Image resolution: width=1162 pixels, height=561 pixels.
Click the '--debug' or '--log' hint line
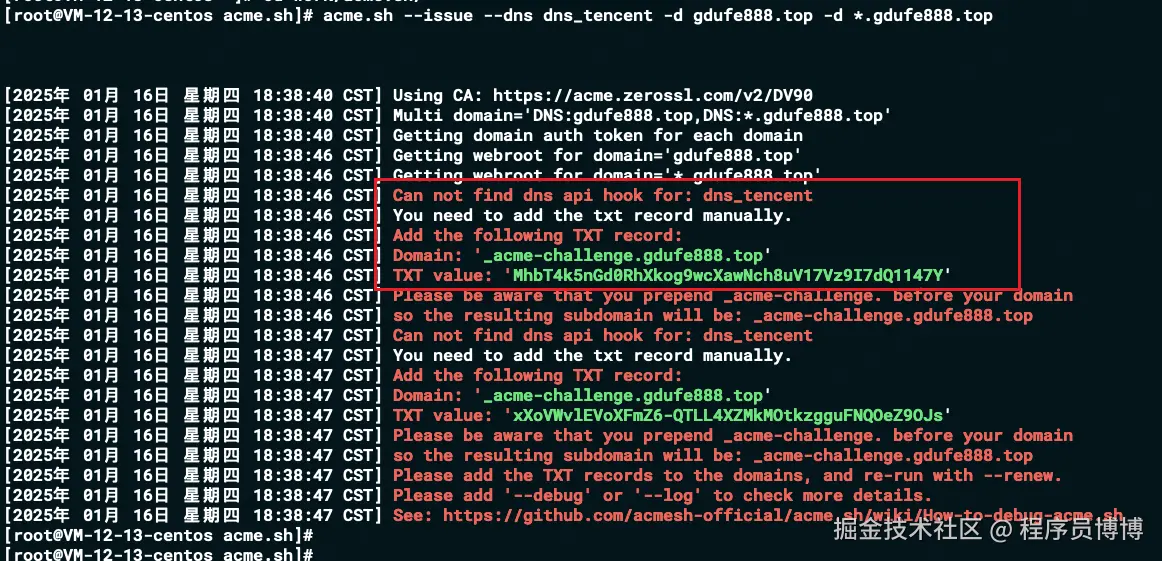pyautogui.click(x=662, y=495)
